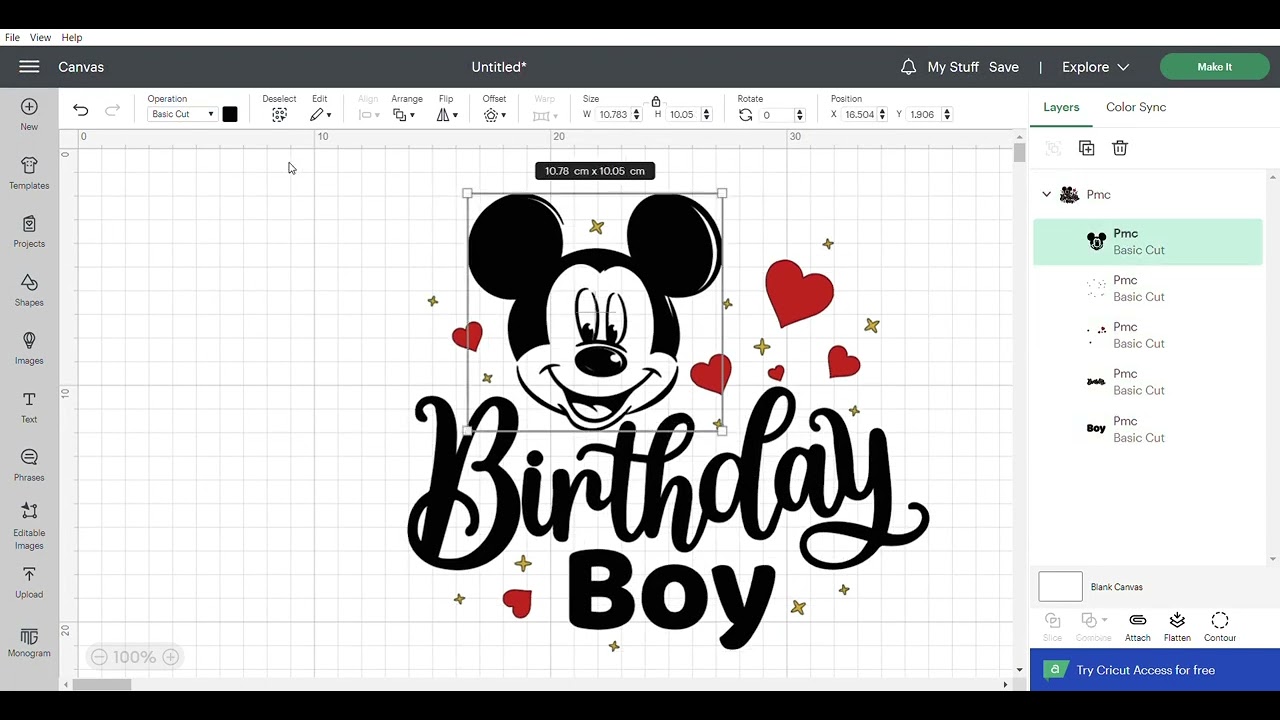Open the Shapes tool
This screenshot has width=1280, height=720.
29,290
